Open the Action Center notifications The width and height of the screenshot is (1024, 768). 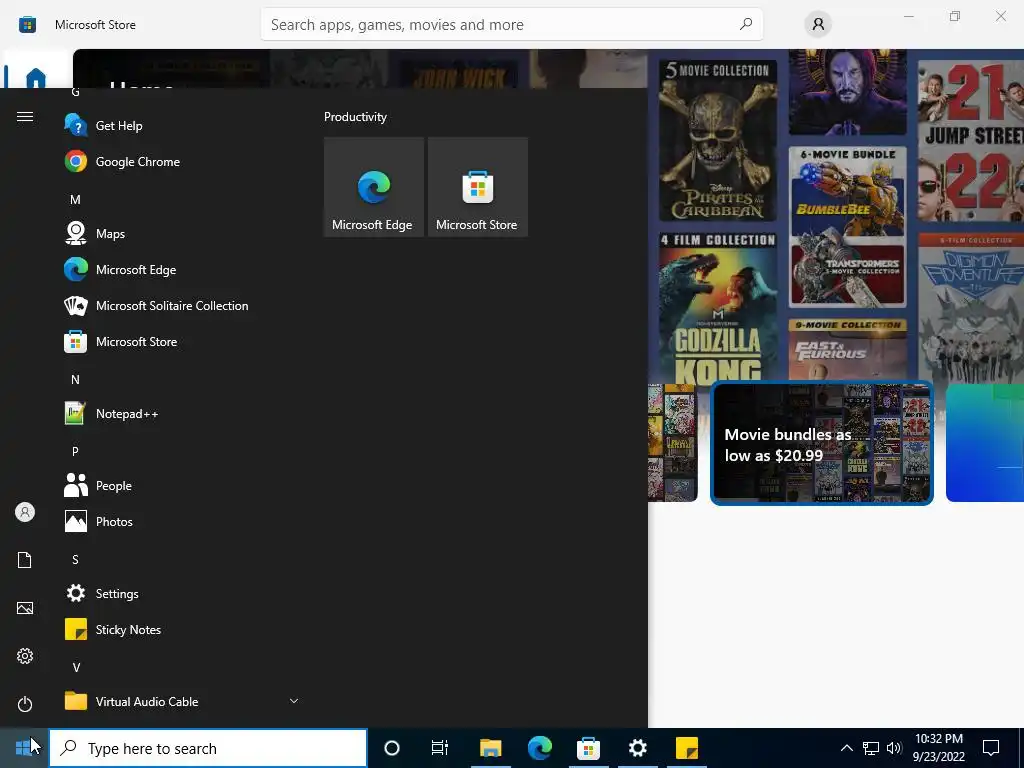click(991, 748)
